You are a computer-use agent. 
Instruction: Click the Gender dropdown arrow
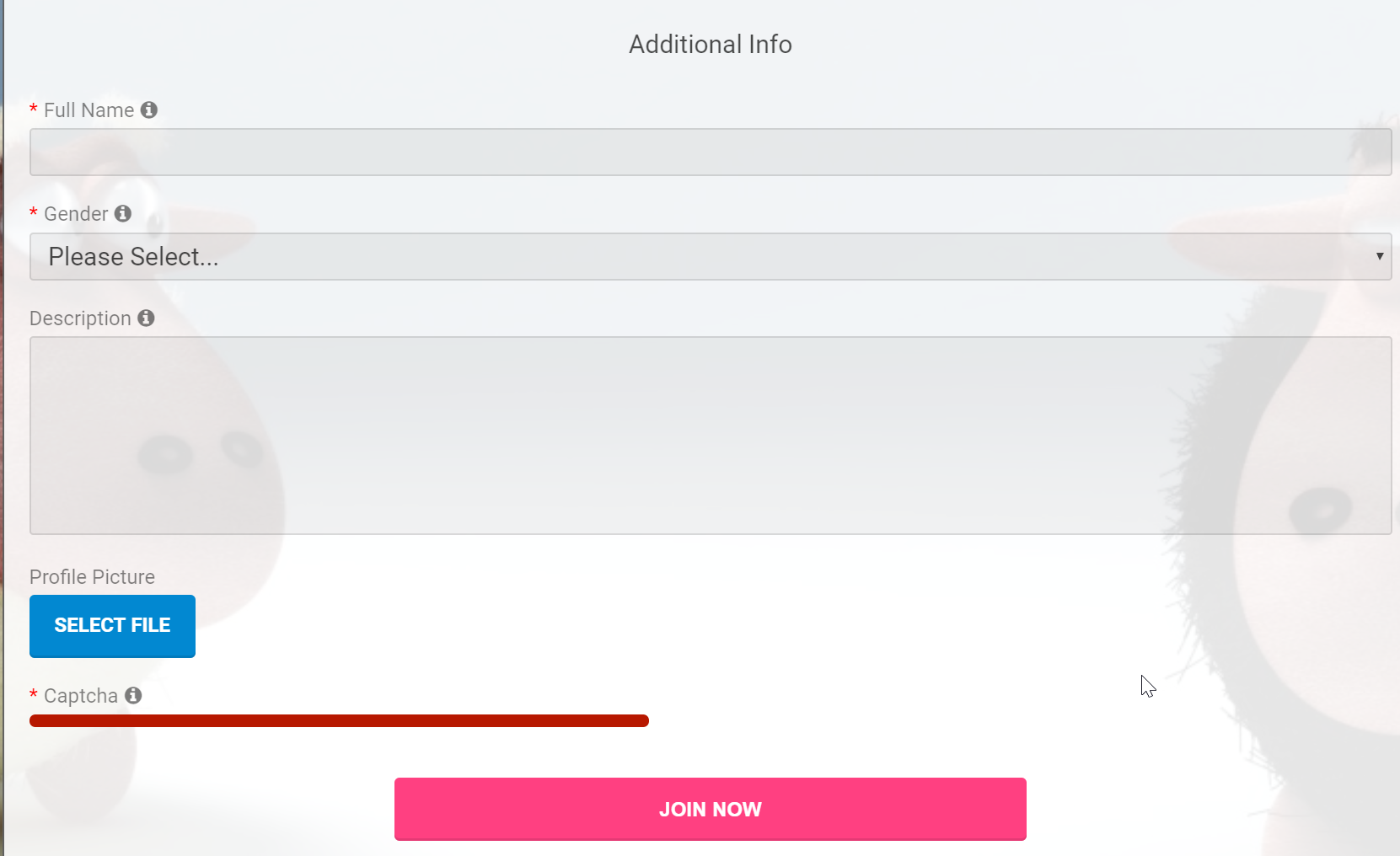pos(1379,256)
